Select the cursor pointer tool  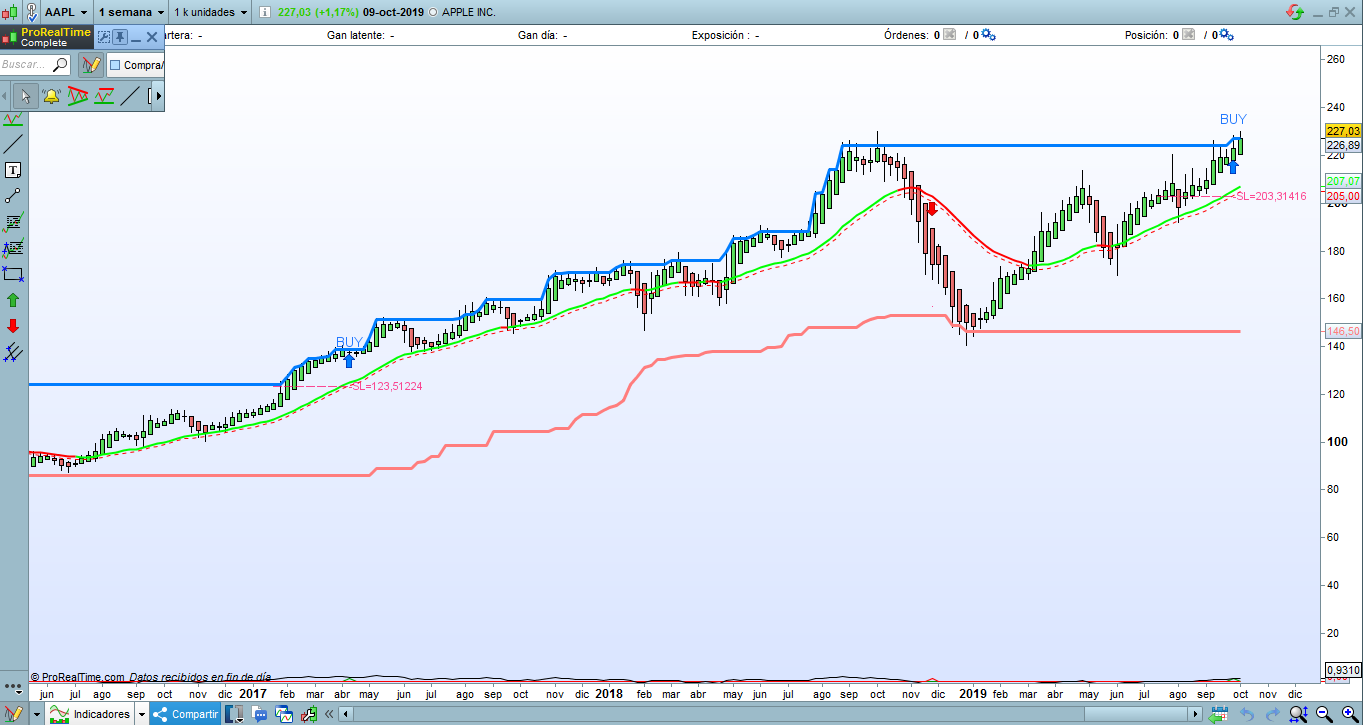tap(26, 96)
